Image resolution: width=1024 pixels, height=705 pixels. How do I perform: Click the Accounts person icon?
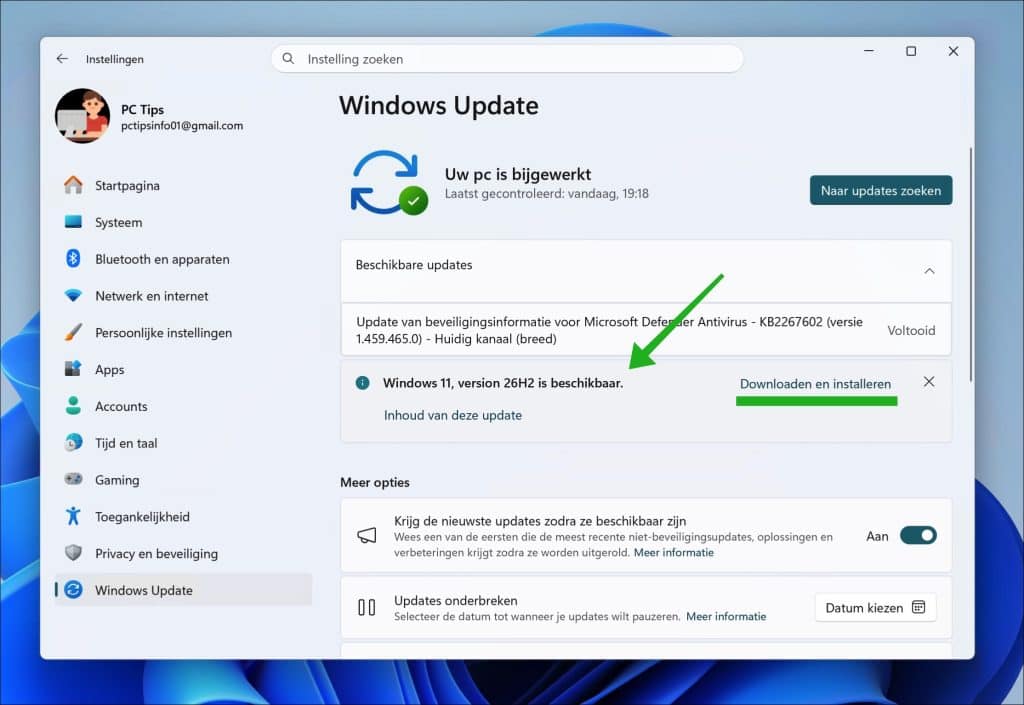[73, 405]
